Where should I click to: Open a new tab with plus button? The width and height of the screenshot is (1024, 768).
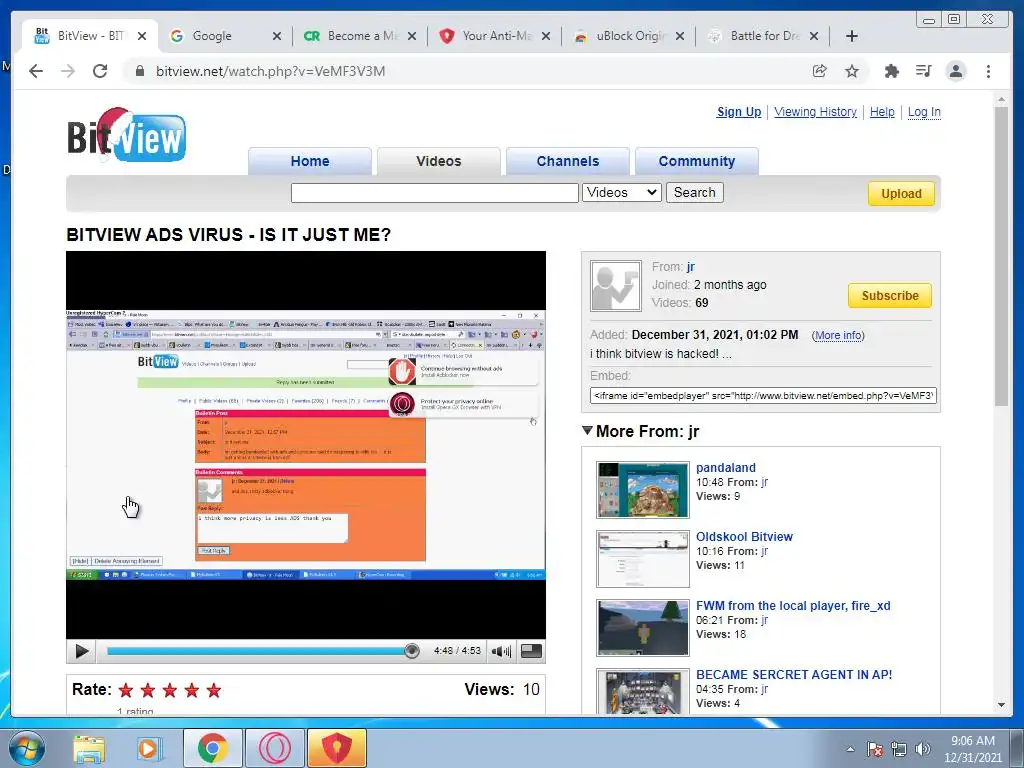tap(852, 36)
